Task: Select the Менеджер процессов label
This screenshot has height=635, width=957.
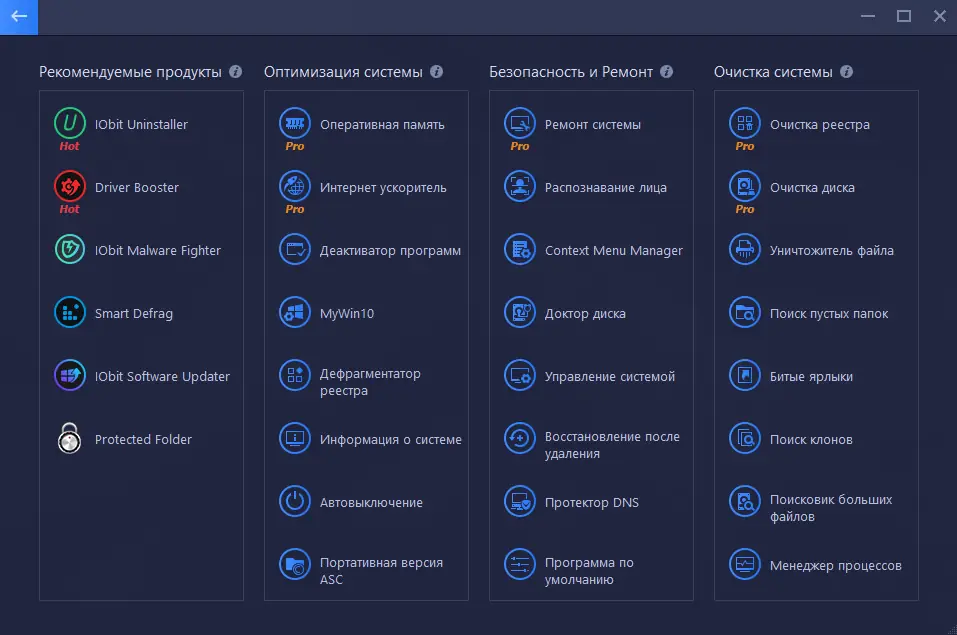Action: pyautogui.click(x=836, y=566)
